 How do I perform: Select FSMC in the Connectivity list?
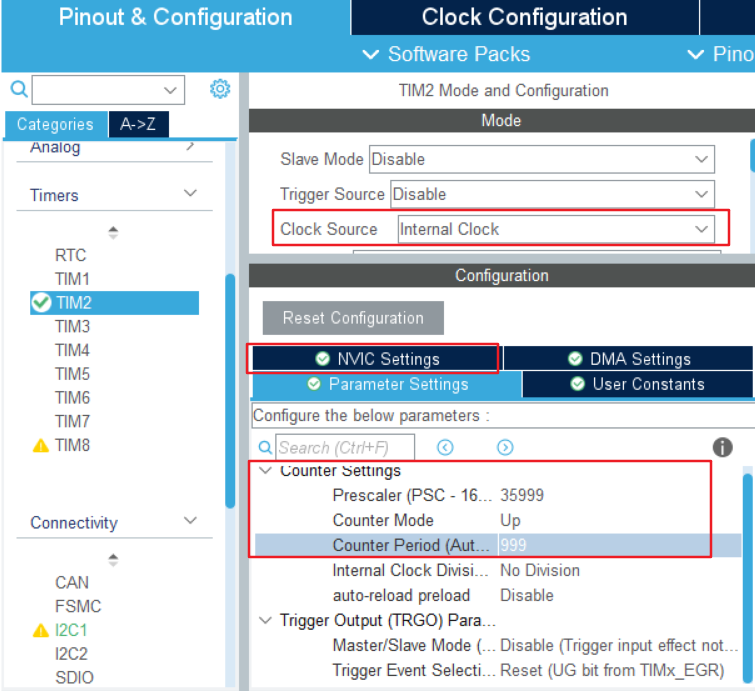(78, 607)
